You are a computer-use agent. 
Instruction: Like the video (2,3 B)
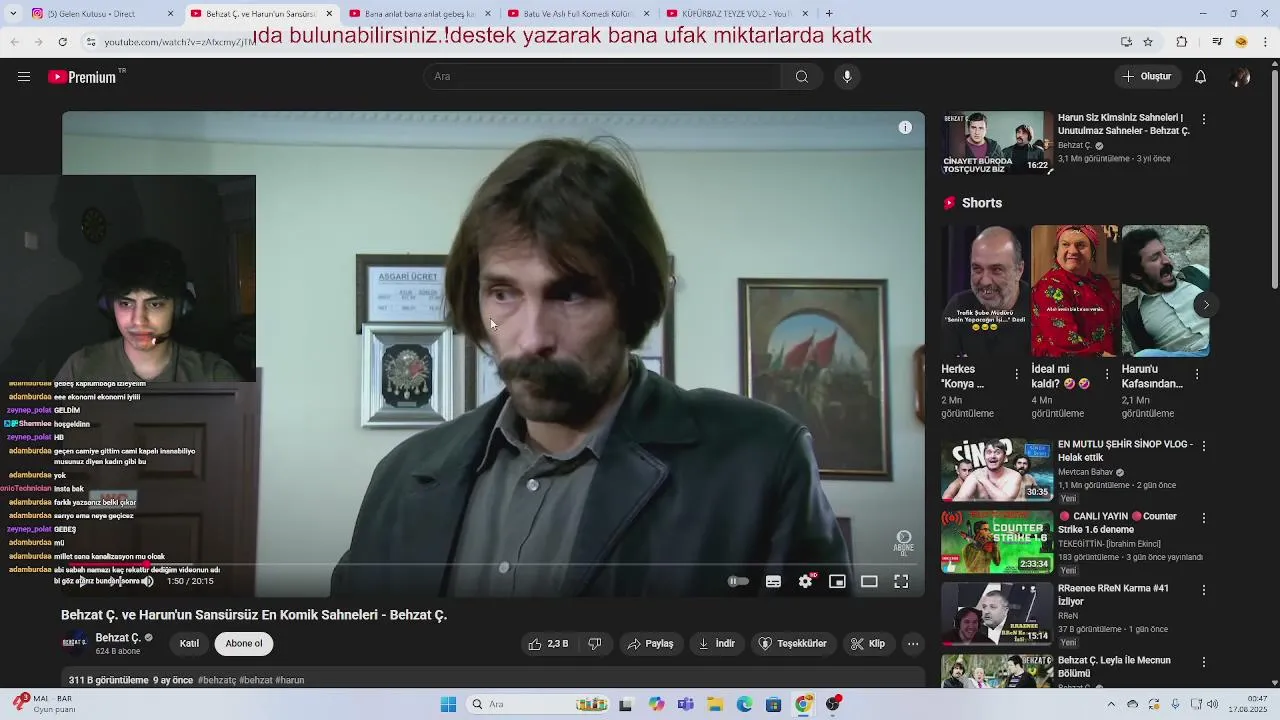[x=548, y=644]
